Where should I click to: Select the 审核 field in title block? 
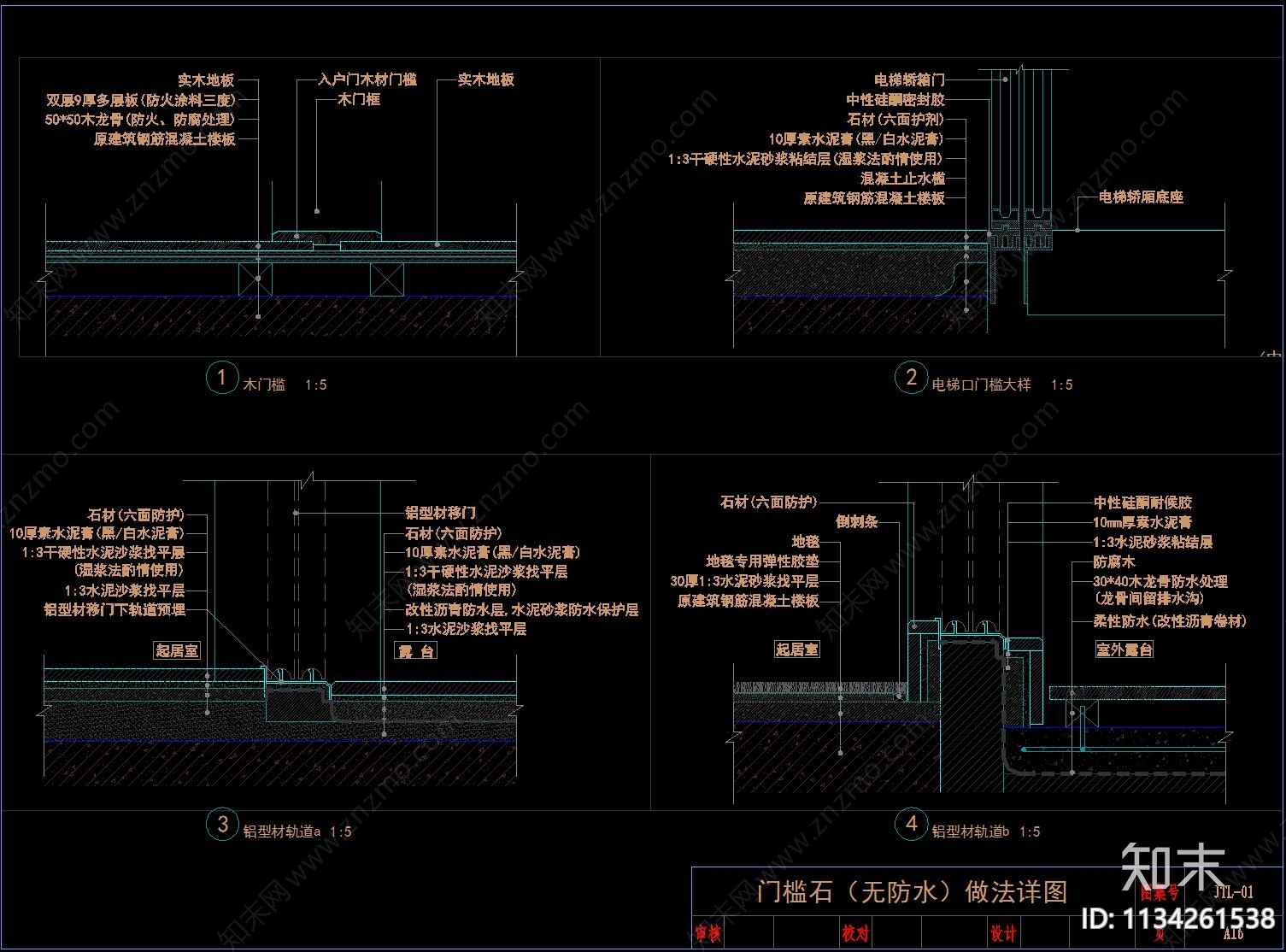click(x=708, y=933)
